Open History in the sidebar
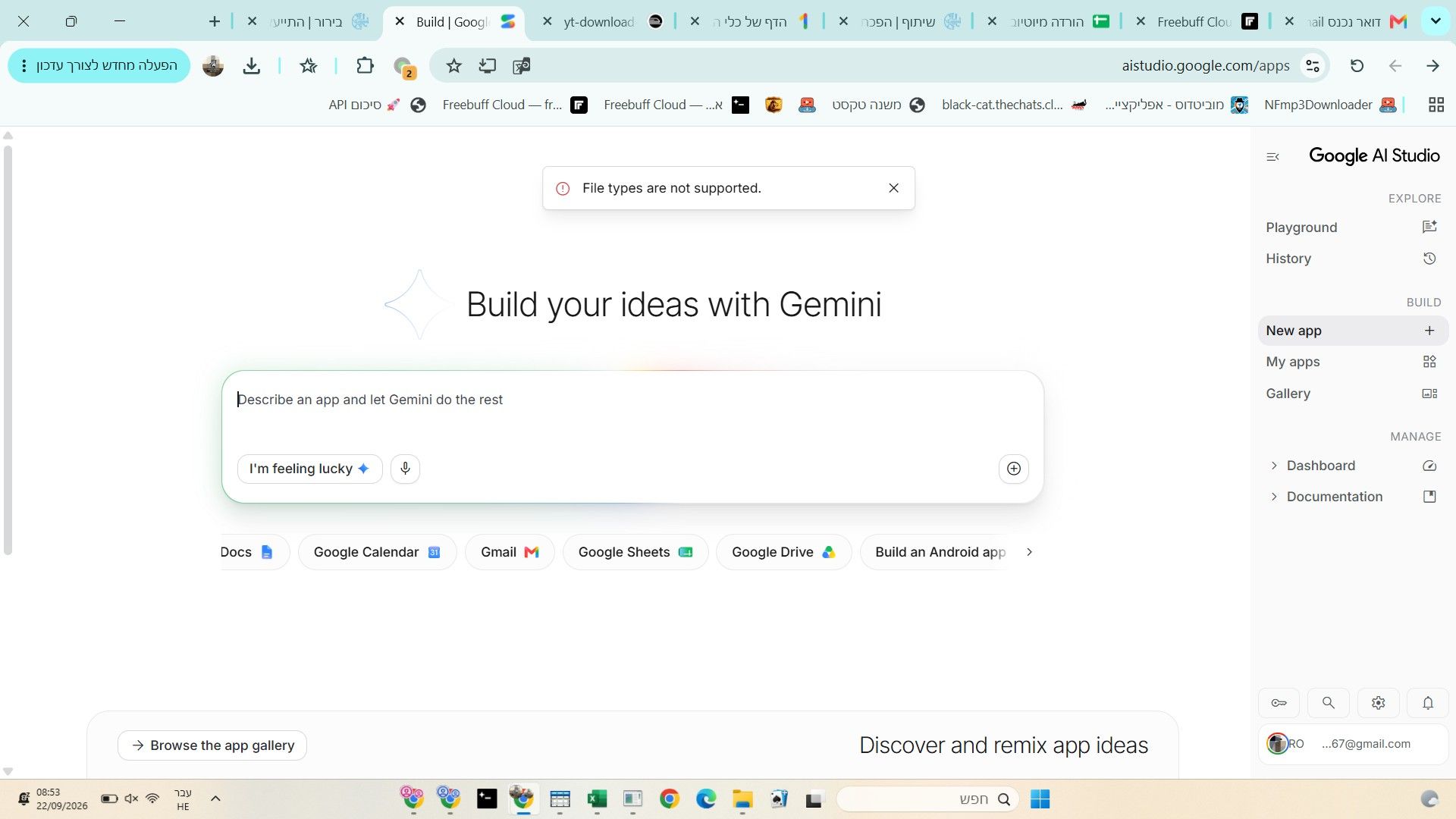The width and height of the screenshot is (1456, 819). 1353,259
